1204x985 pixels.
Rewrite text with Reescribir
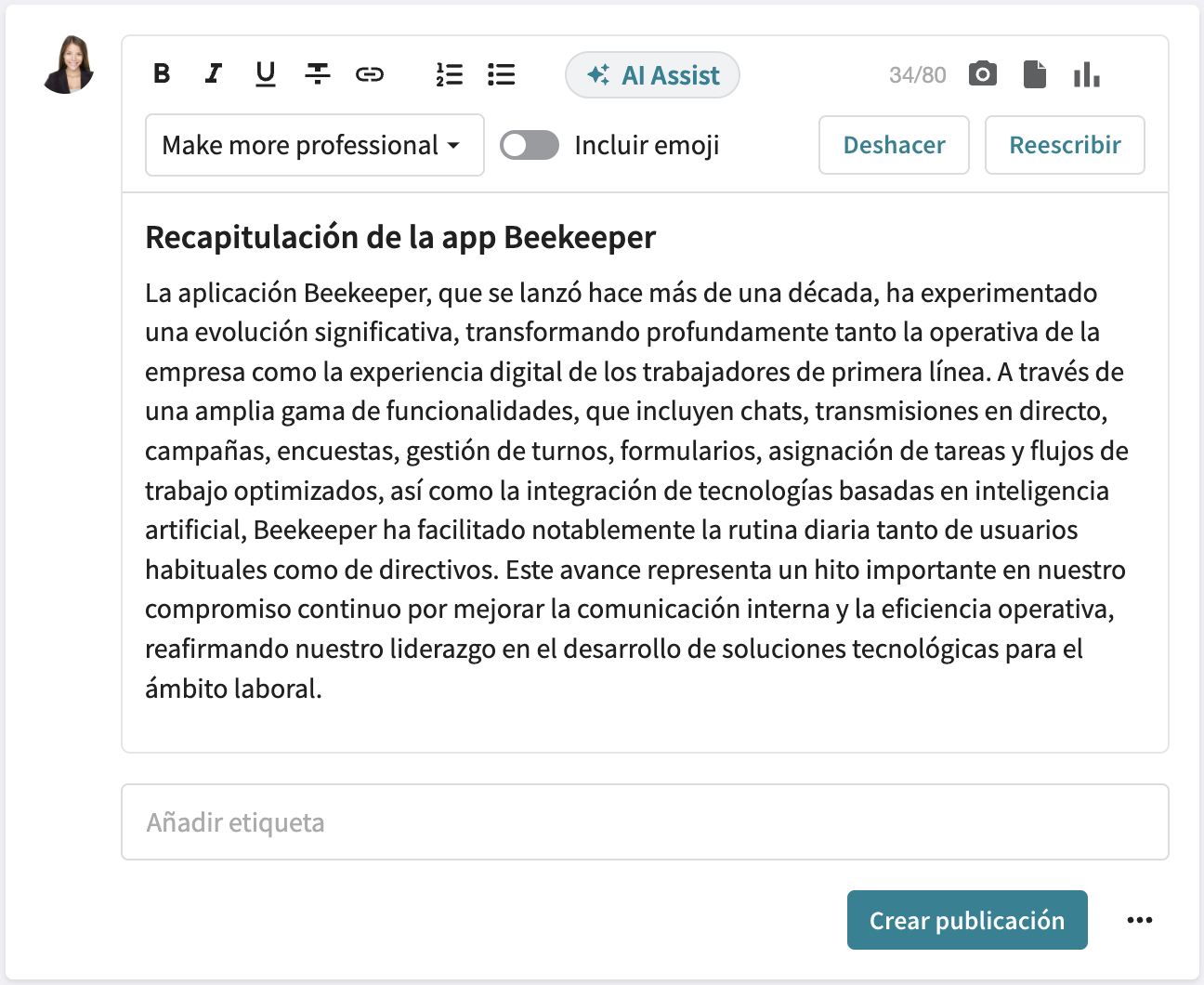[x=1065, y=145]
